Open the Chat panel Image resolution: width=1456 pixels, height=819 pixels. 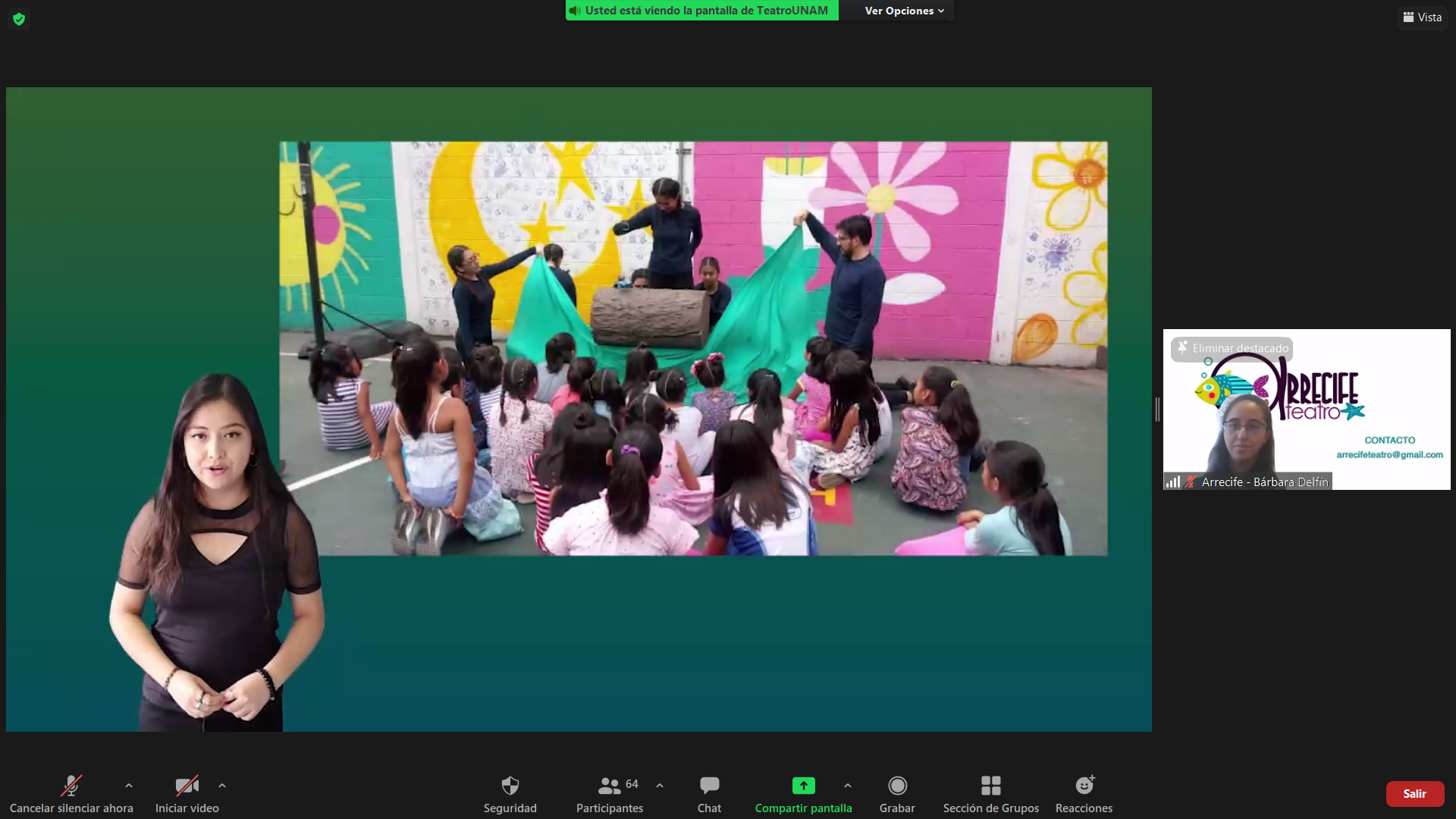click(x=710, y=793)
